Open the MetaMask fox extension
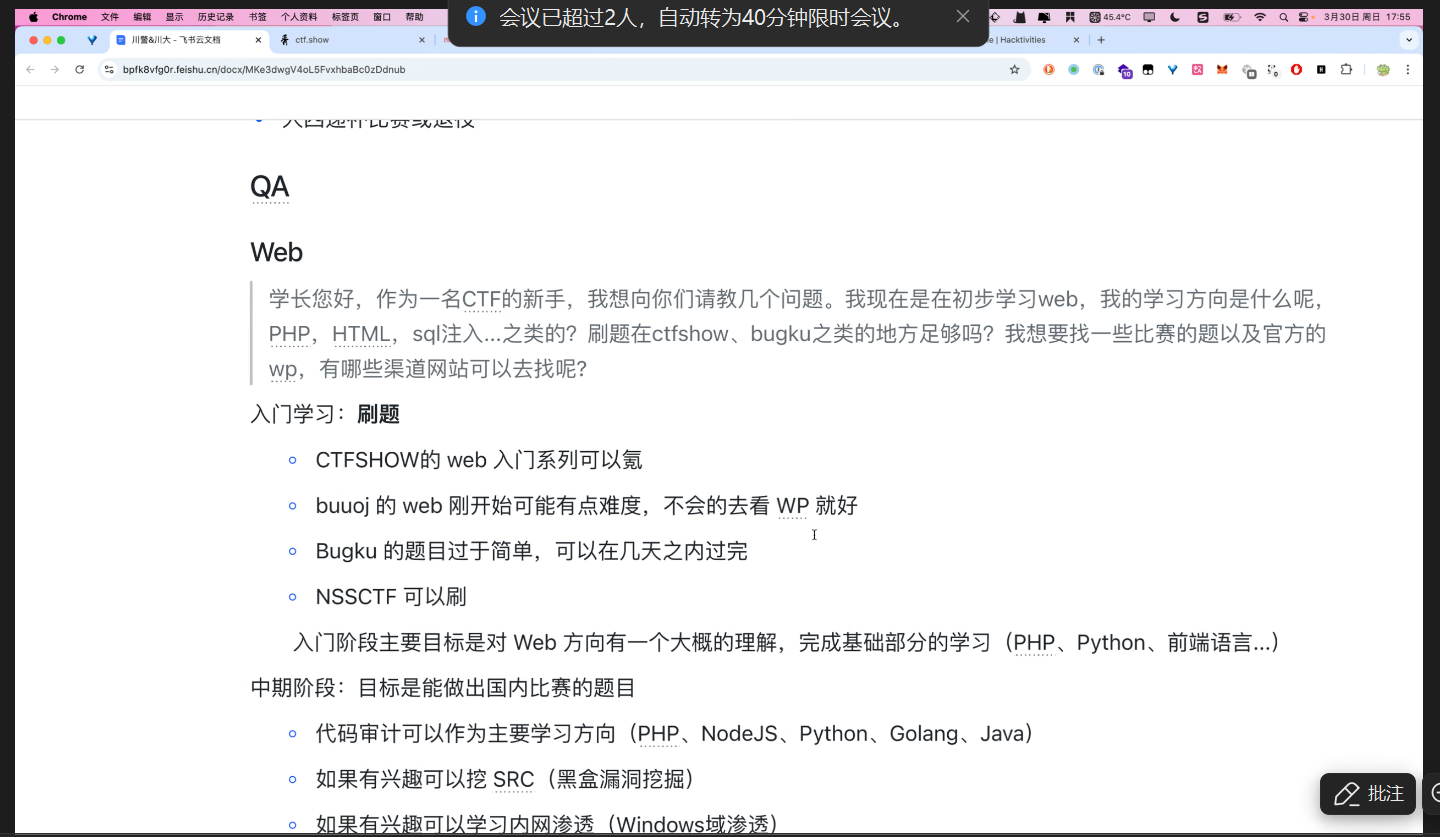Viewport: 1440px width, 837px height. [x=1222, y=70]
